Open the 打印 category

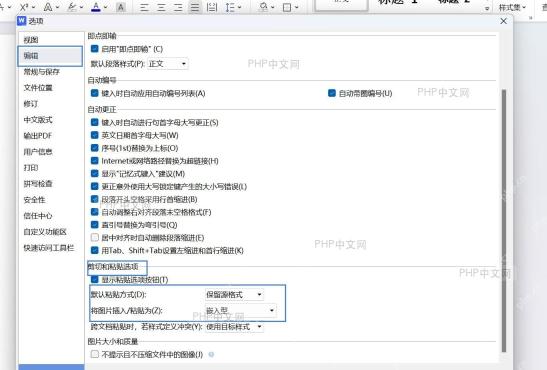tap(31, 168)
